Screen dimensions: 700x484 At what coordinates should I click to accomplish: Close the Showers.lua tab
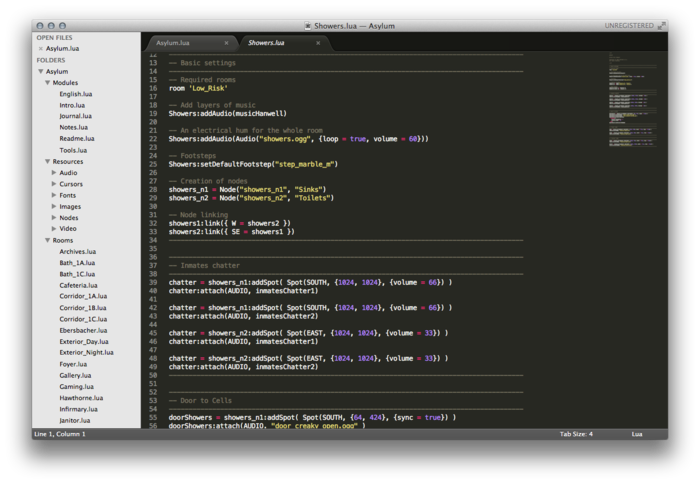pos(318,43)
